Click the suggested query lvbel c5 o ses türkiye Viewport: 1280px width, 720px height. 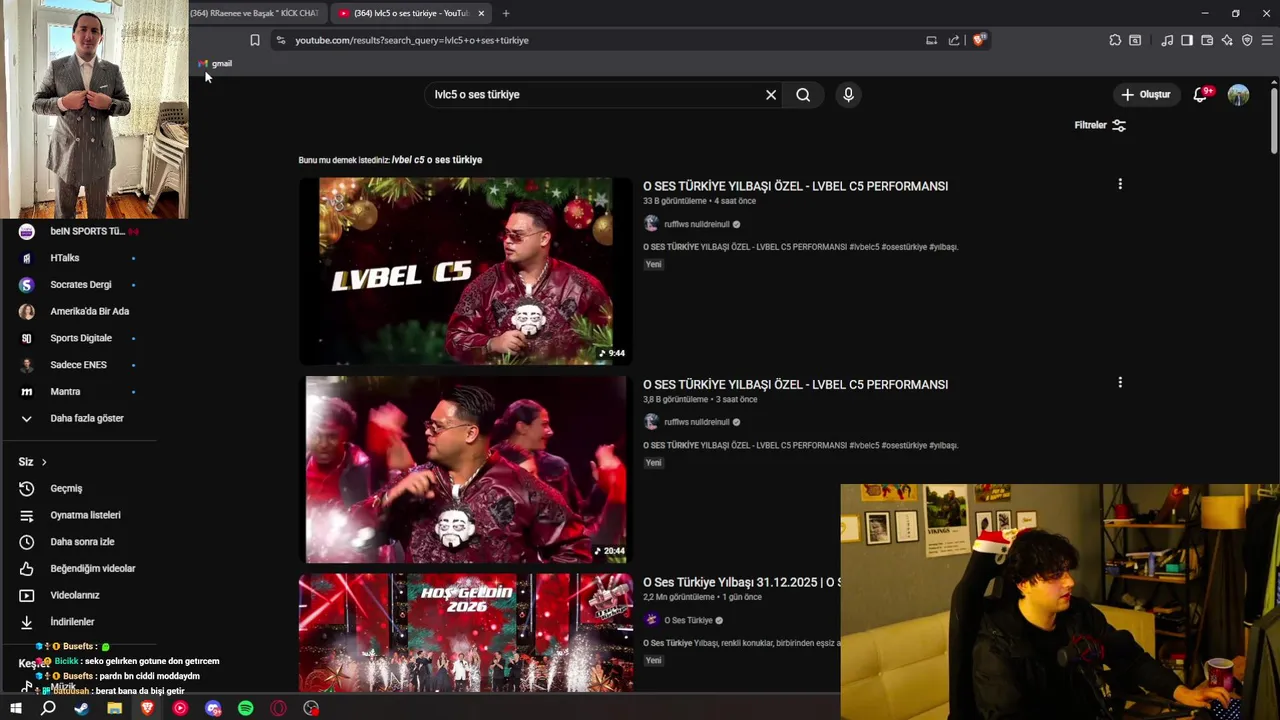point(437,160)
